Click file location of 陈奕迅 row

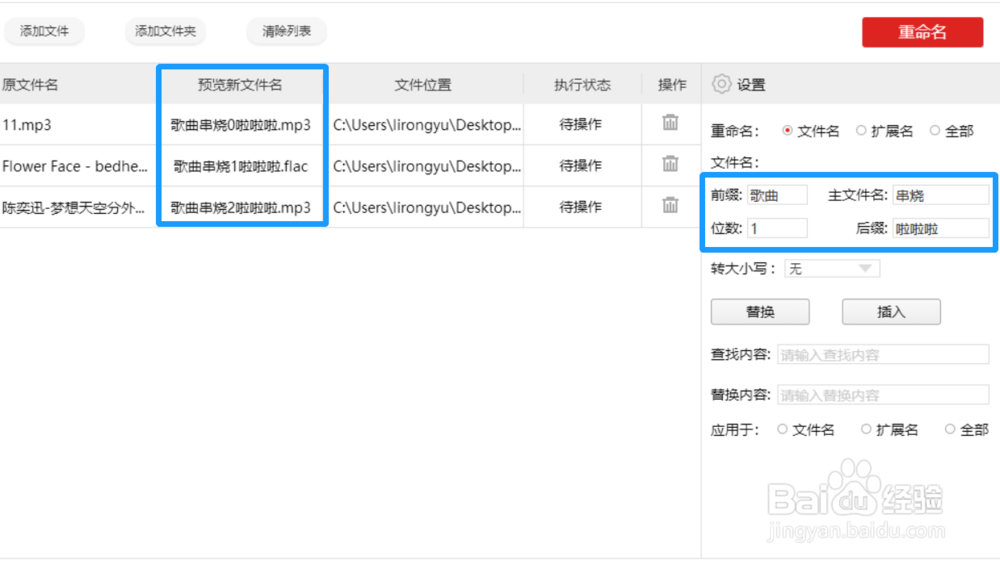point(427,208)
